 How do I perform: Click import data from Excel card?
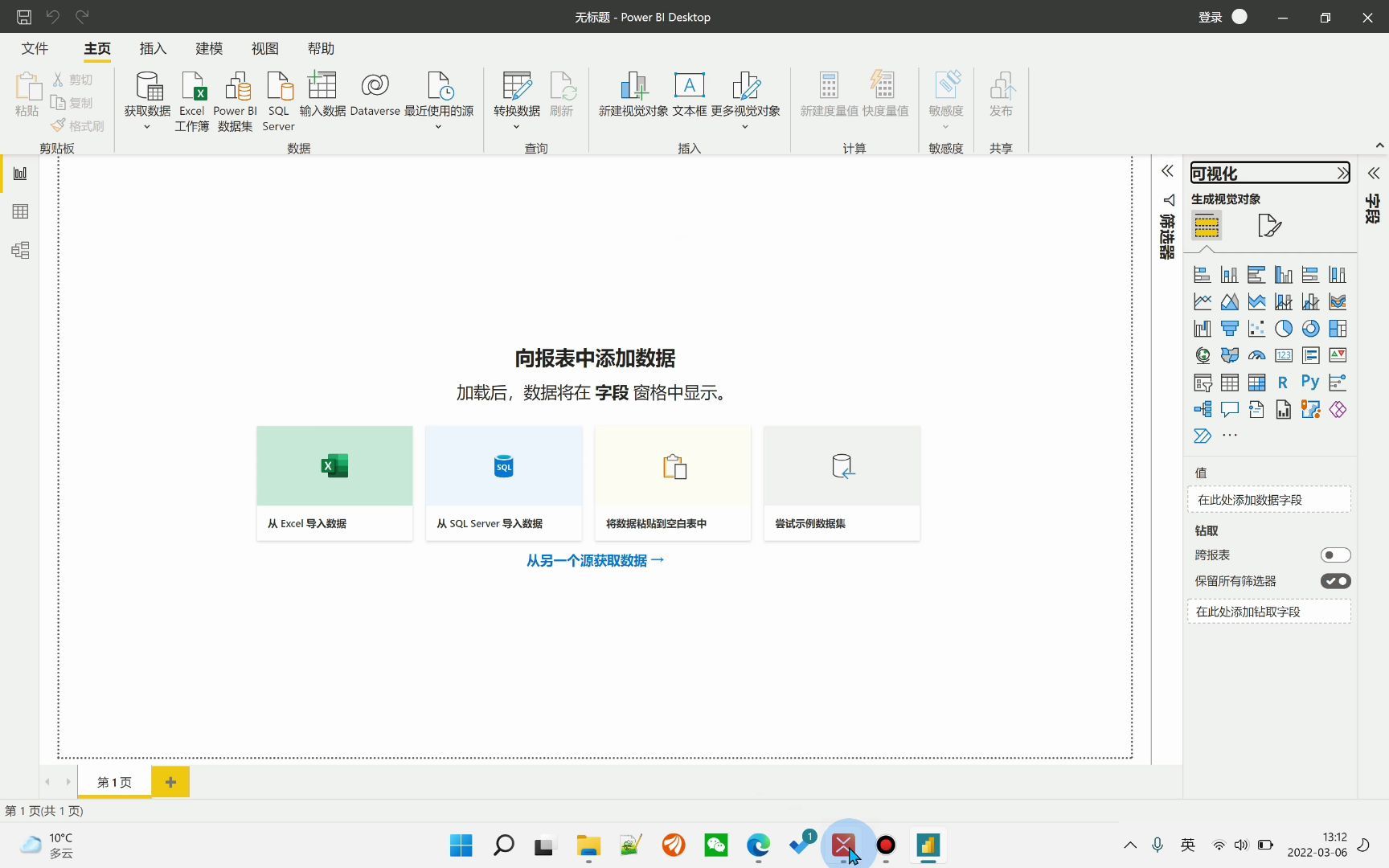point(334,483)
